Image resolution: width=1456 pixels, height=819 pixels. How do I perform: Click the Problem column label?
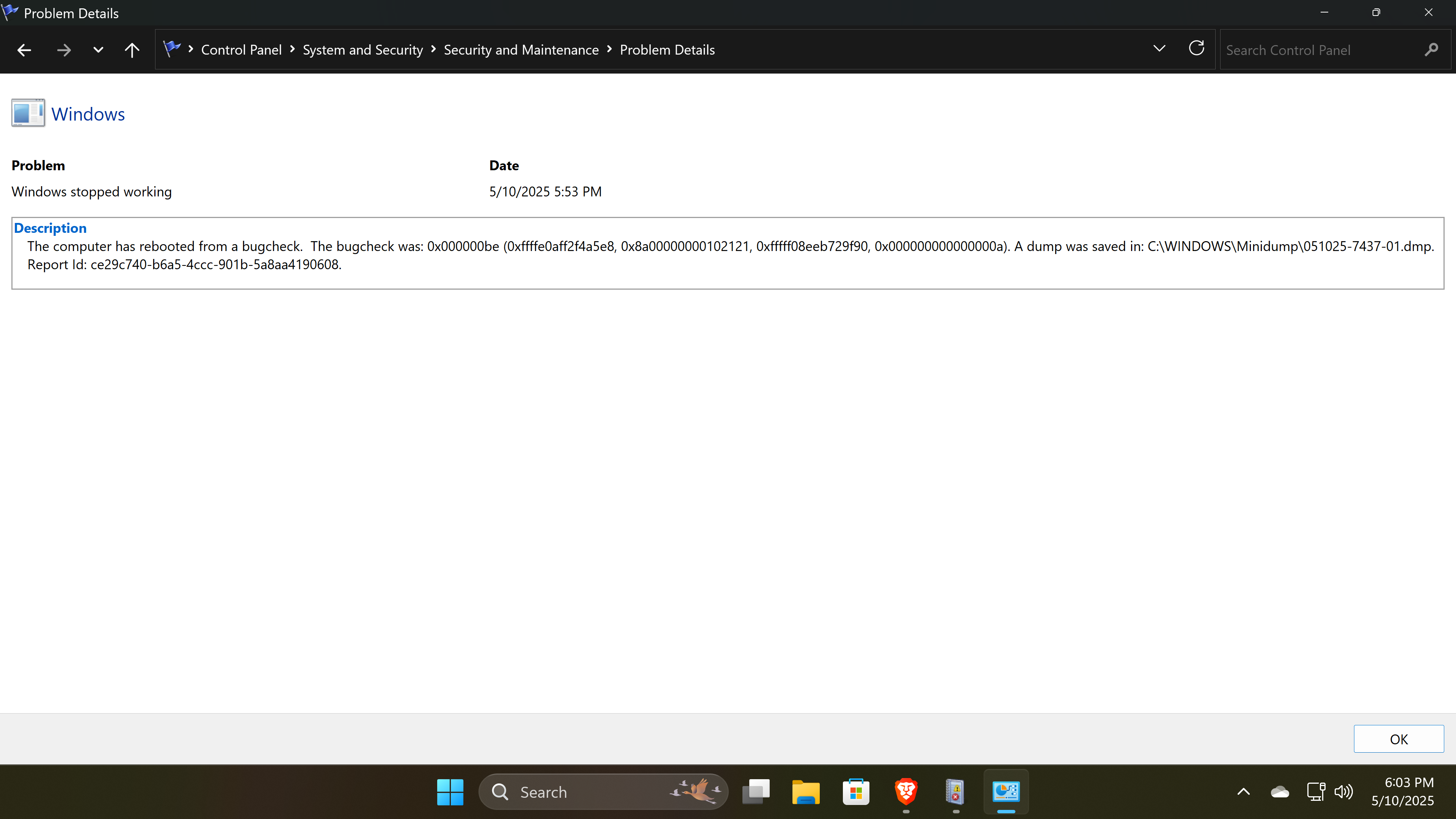click(x=38, y=166)
